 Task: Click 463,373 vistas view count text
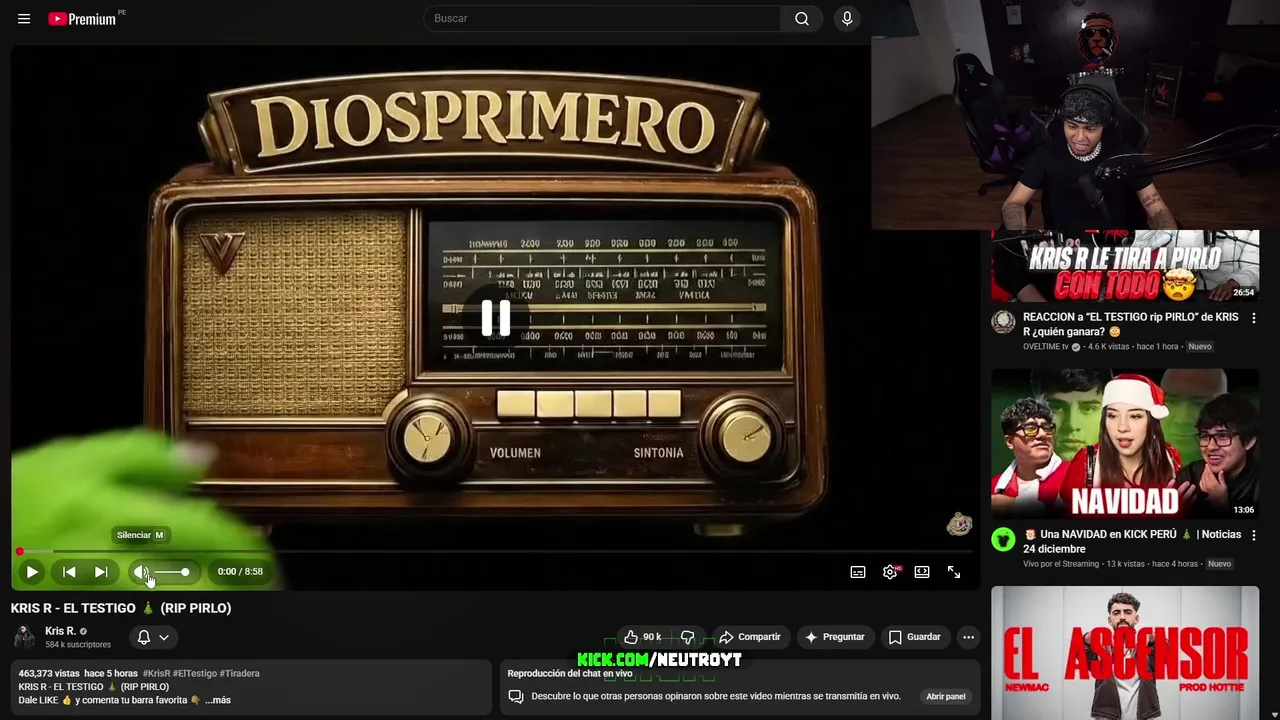tap(49, 674)
